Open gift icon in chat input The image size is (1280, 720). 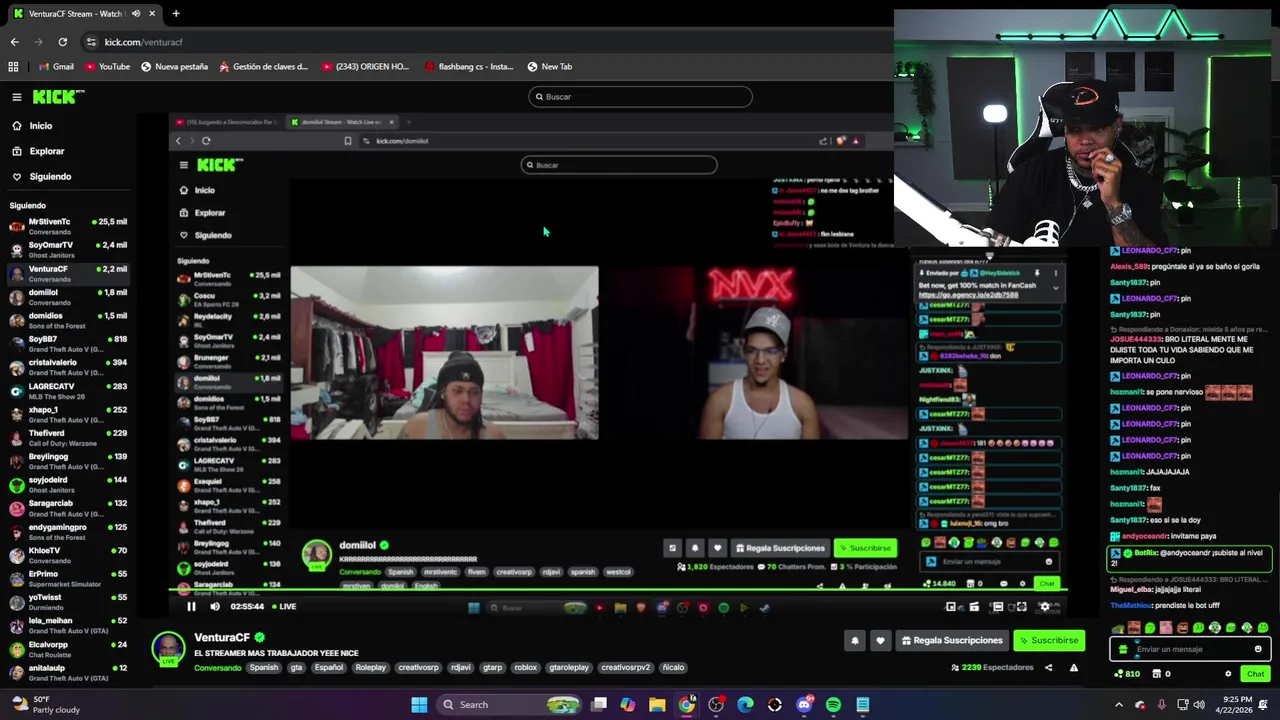[1123, 649]
